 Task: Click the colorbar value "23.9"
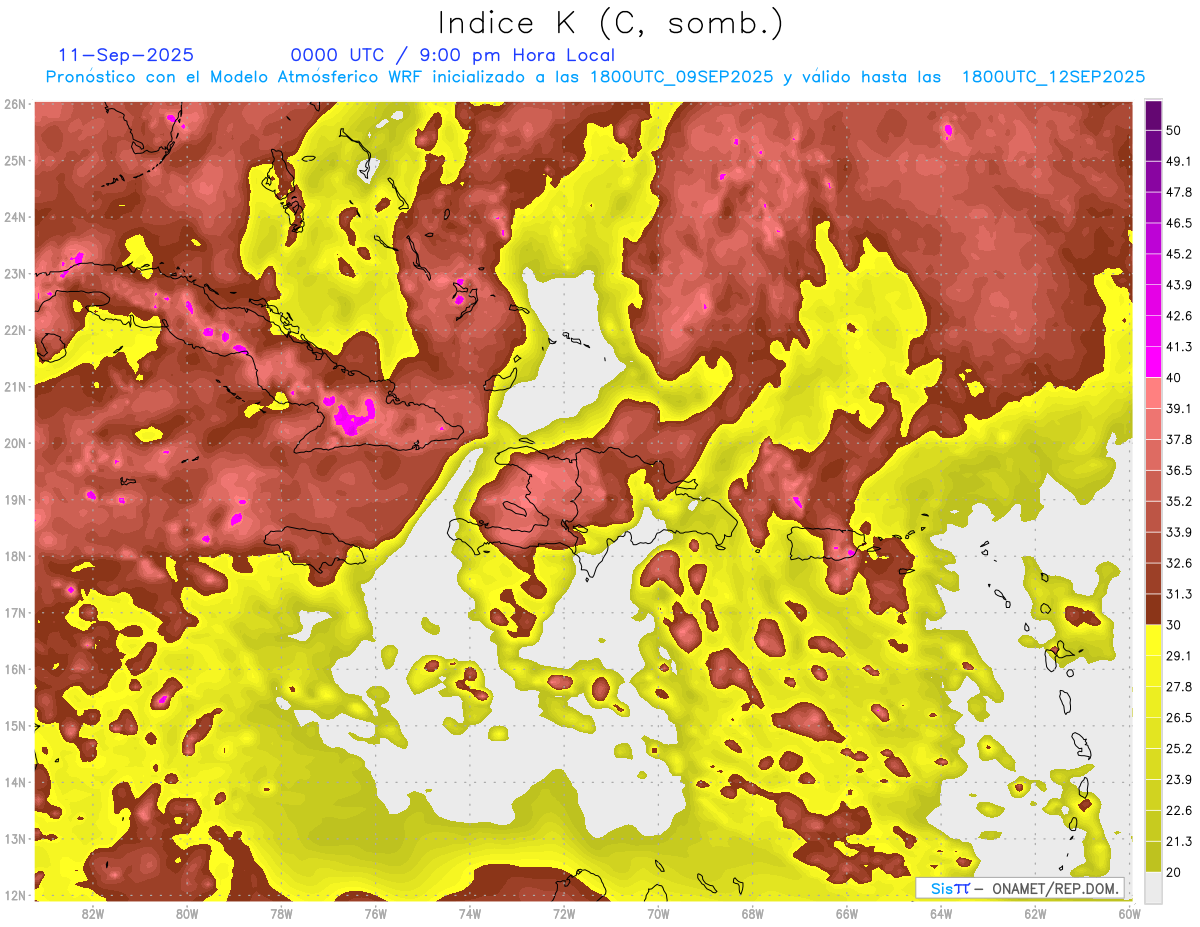(1178, 779)
